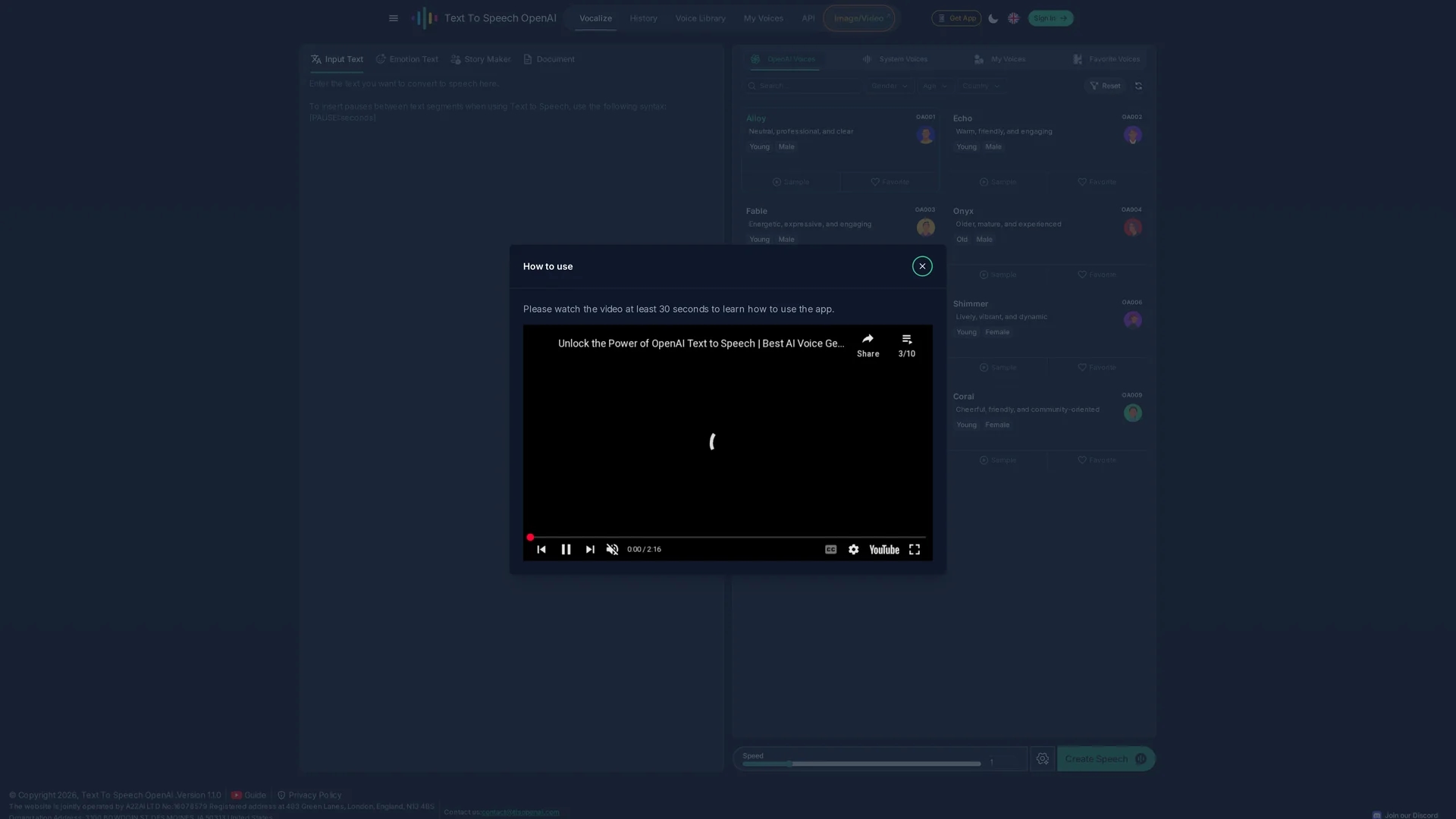Select the Emotion Text tab
Screen dimensions: 1456x819
point(407,59)
